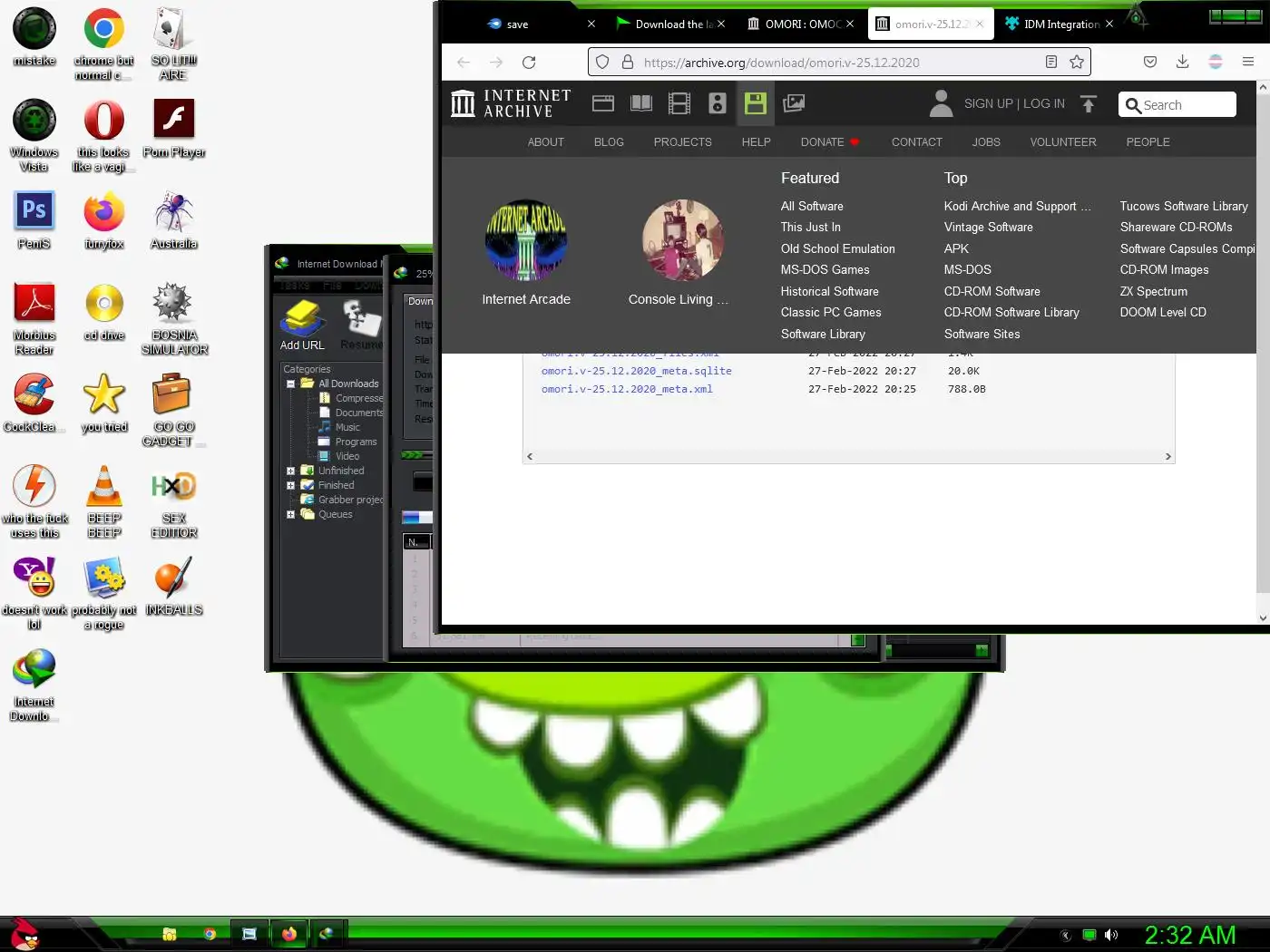Open 'chrome but normal' desktop icon

click(104, 44)
